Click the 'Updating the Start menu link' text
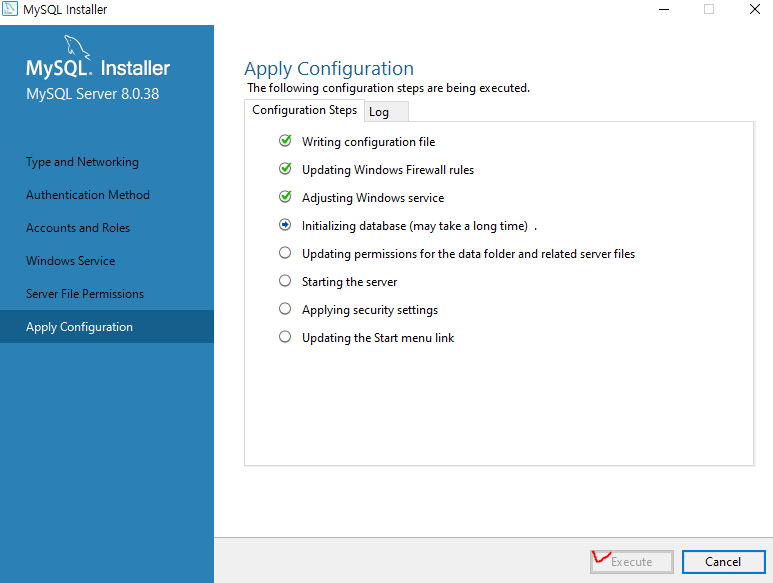The width and height of the screenshot is (773, 583). coord(378,338)
